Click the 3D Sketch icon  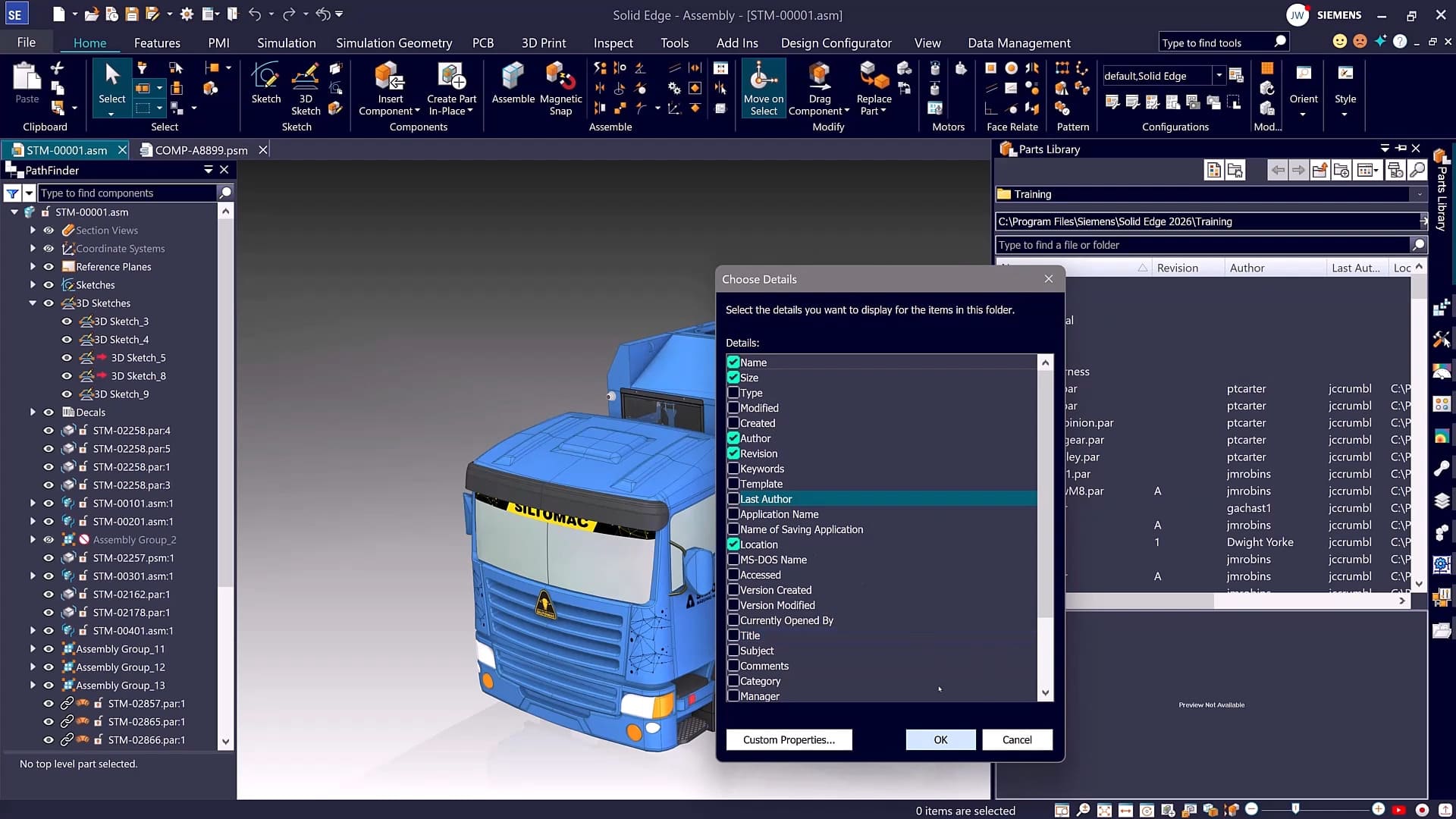pos(306,77)
